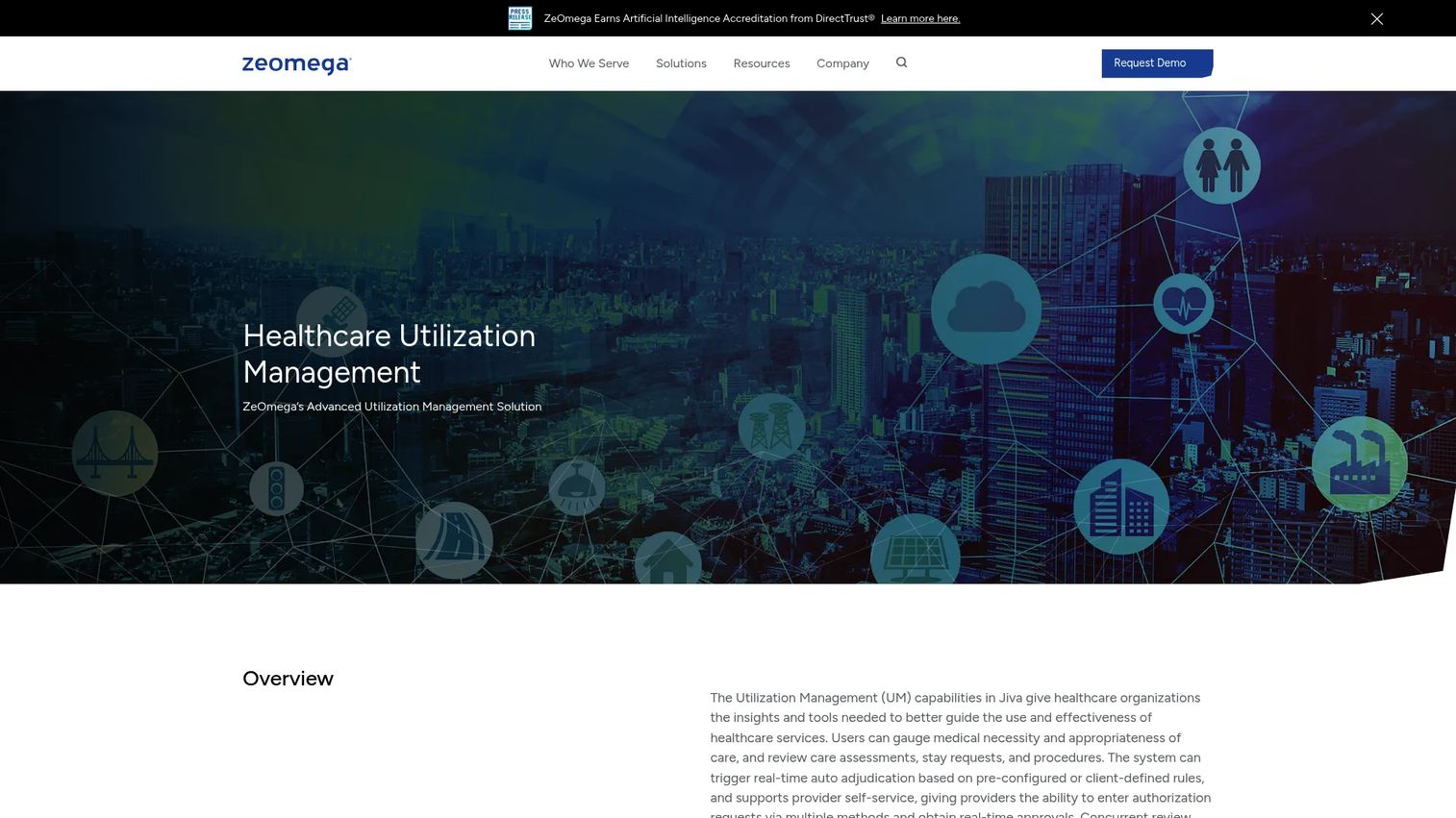
Task: Follow the "Learn more here." link
Action: tap(920, 18)
